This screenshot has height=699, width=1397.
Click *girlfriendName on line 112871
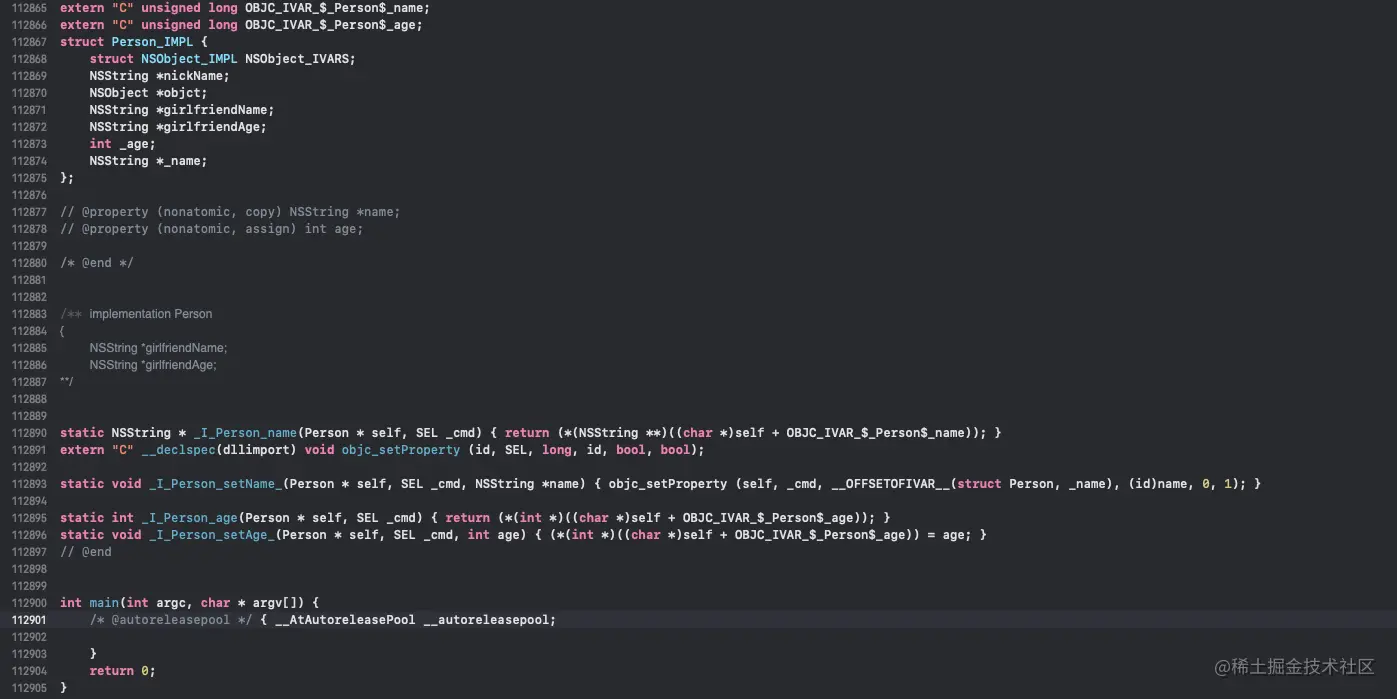[x=211, y=110]
